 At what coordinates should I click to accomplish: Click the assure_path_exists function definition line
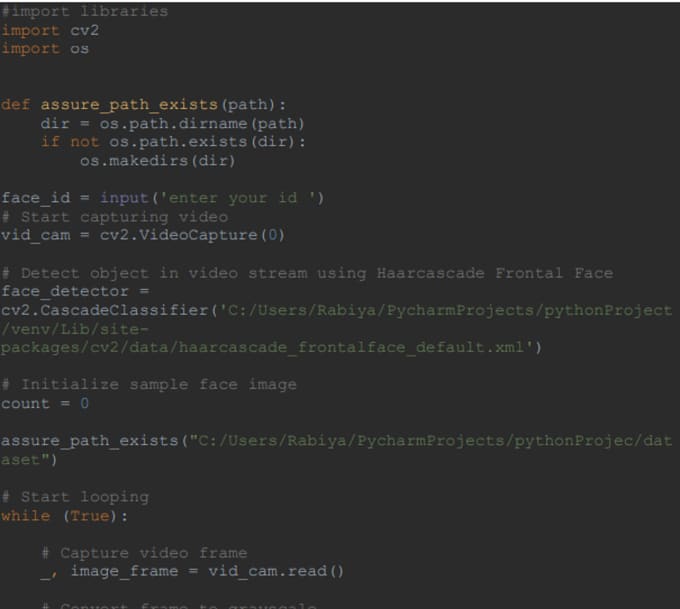144,105
